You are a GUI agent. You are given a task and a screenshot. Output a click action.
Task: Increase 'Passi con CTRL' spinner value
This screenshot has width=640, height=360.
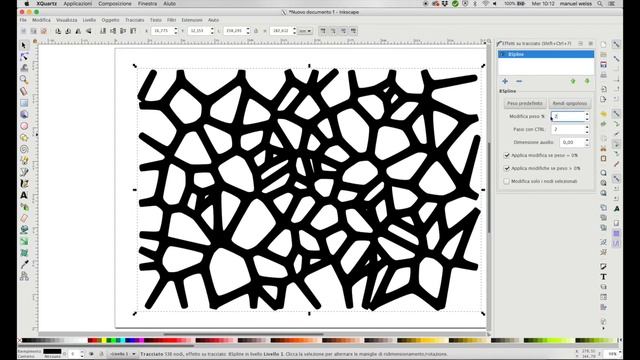(x=587, y=127)
